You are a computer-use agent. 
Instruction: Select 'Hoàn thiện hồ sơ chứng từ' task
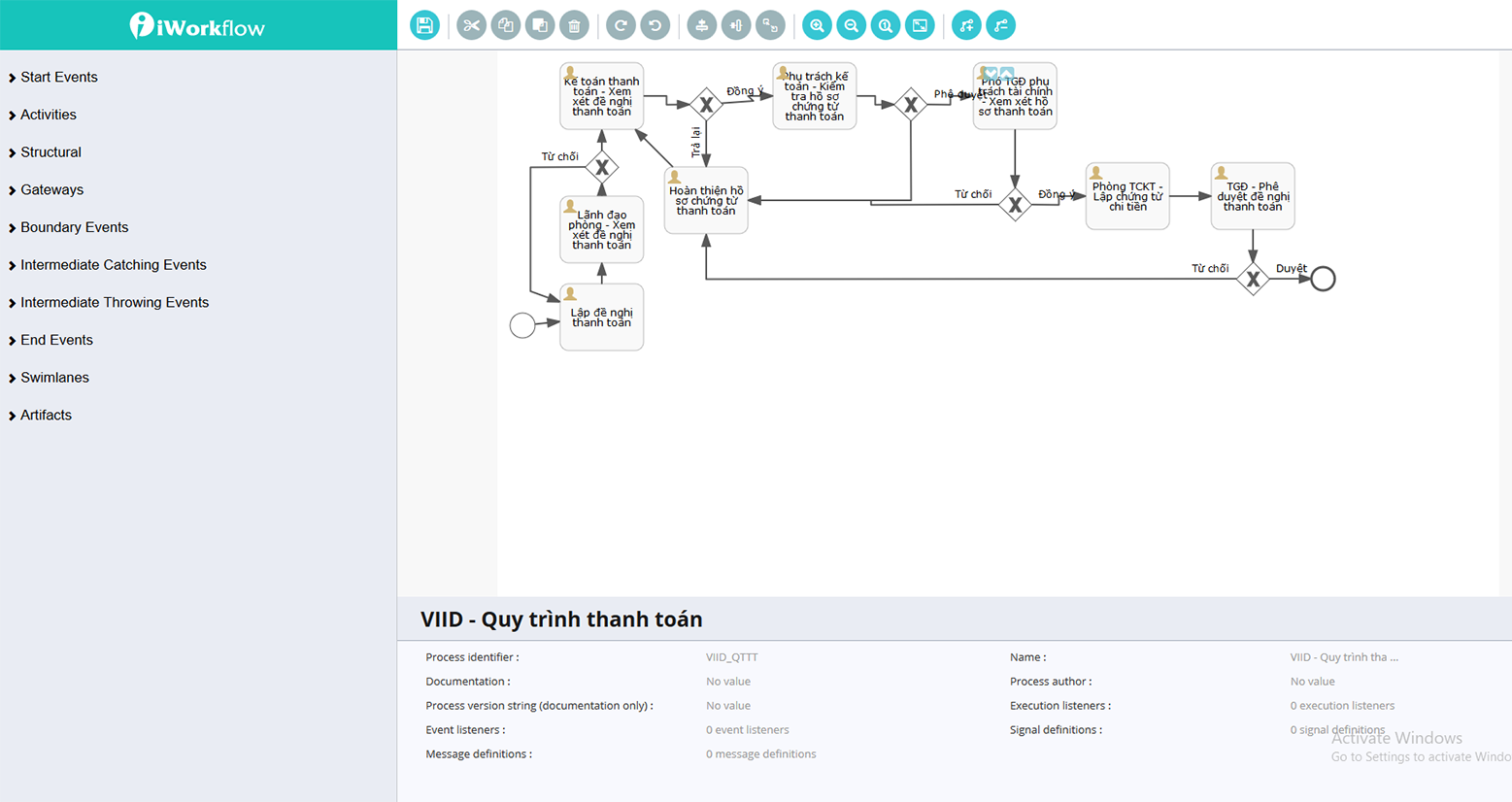[706, 200]
